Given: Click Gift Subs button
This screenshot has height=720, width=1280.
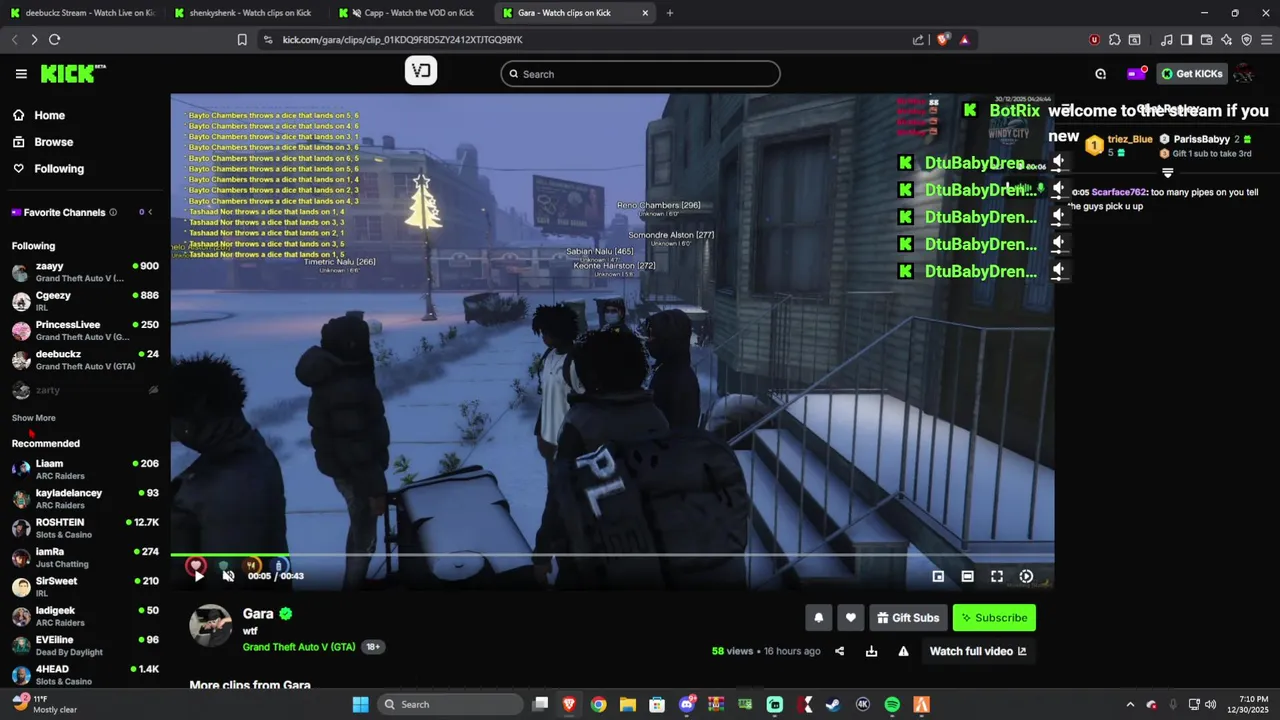Looking at the screenshot, I should click(908, 618).
